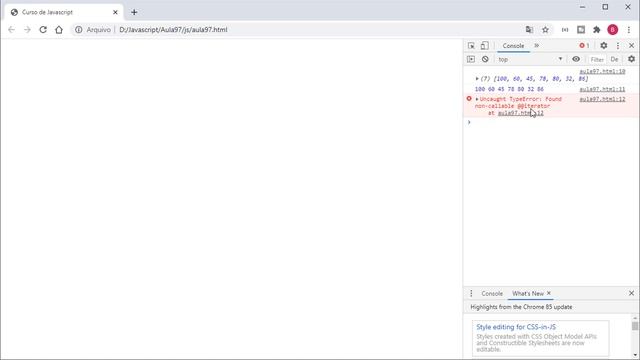Go forward to the next page

pyautogui.click(x=27, y=30)
